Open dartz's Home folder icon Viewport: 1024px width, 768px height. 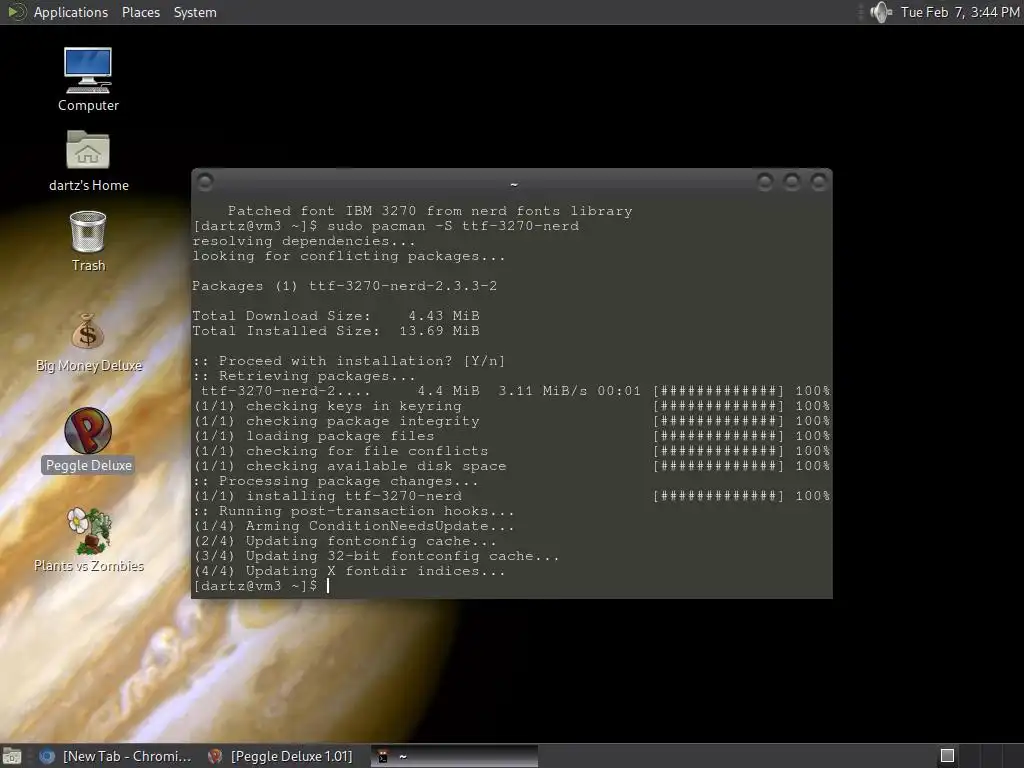88,161
